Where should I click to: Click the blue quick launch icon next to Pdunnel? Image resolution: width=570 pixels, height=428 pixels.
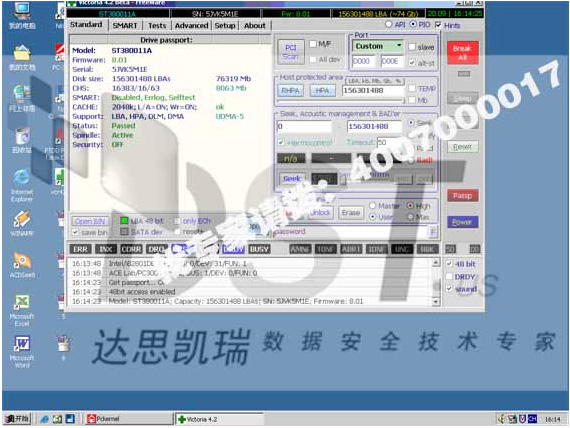coord(70,419)
